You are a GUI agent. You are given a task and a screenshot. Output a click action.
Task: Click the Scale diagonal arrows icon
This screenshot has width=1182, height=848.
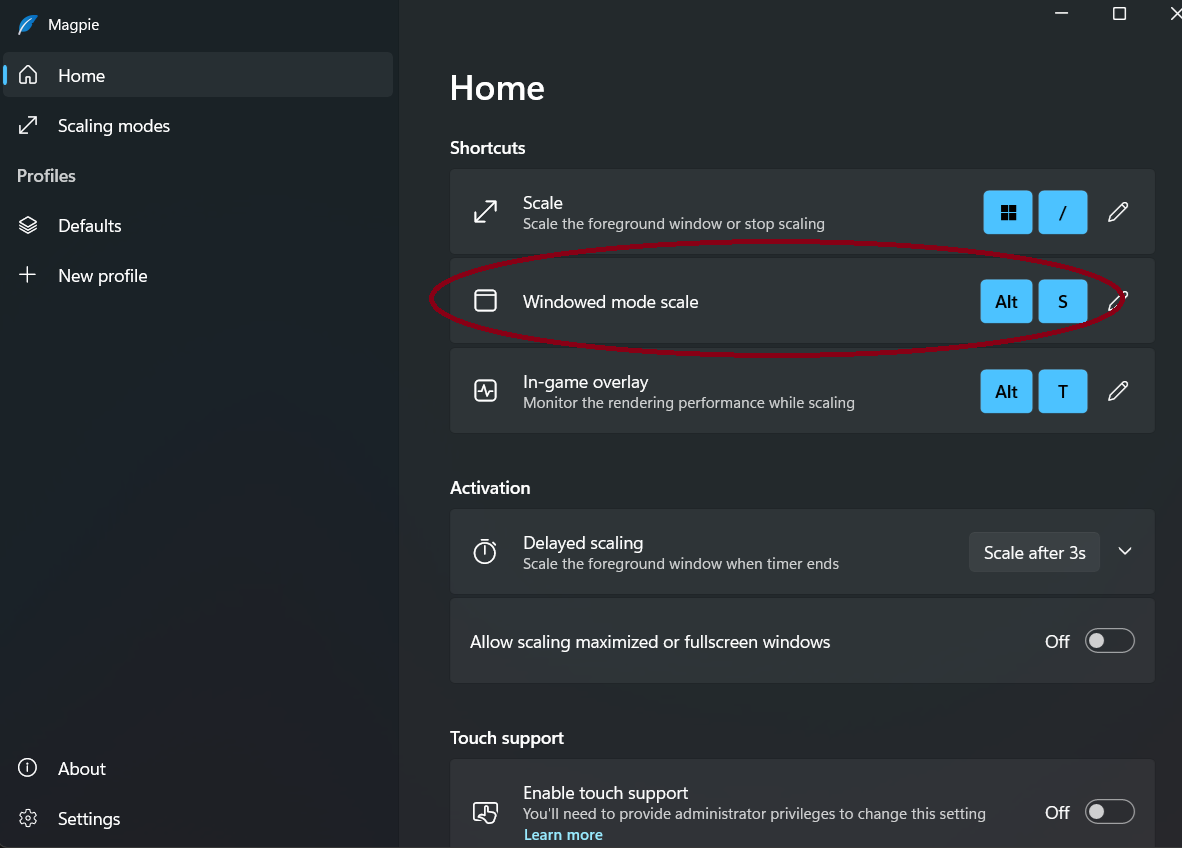485,212
